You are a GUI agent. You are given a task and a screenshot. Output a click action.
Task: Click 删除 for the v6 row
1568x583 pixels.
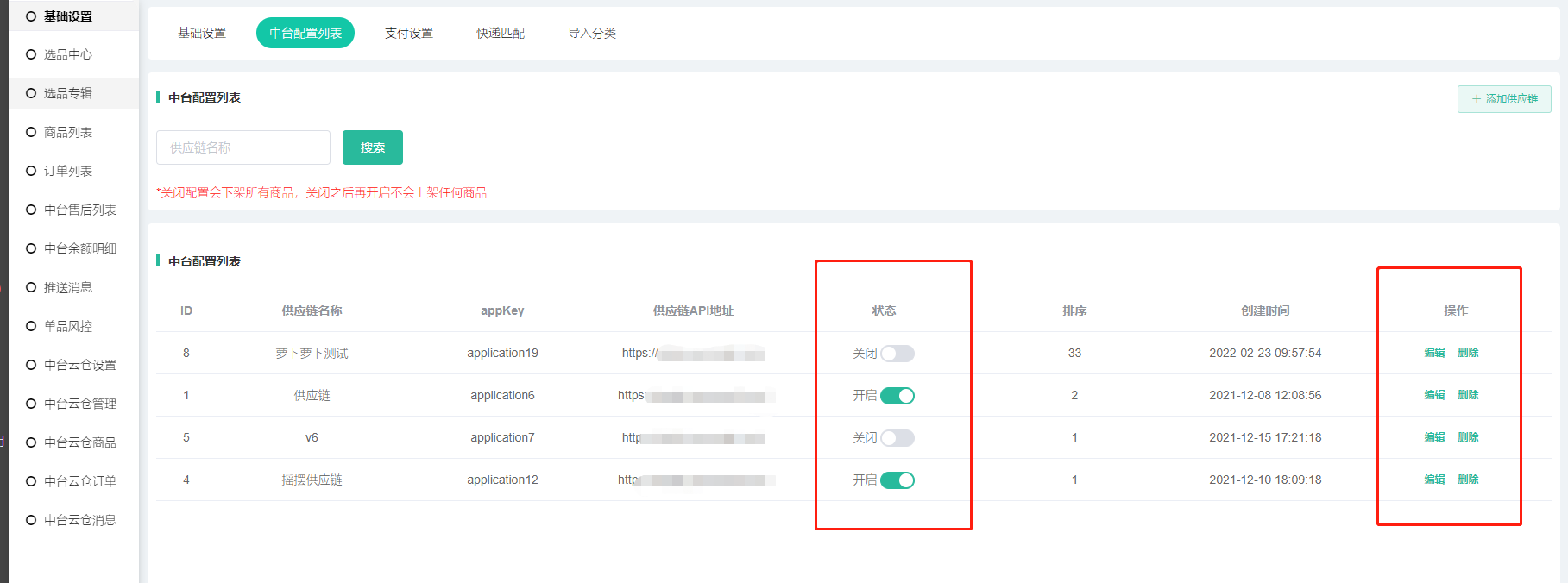(x=1468, y=437)
